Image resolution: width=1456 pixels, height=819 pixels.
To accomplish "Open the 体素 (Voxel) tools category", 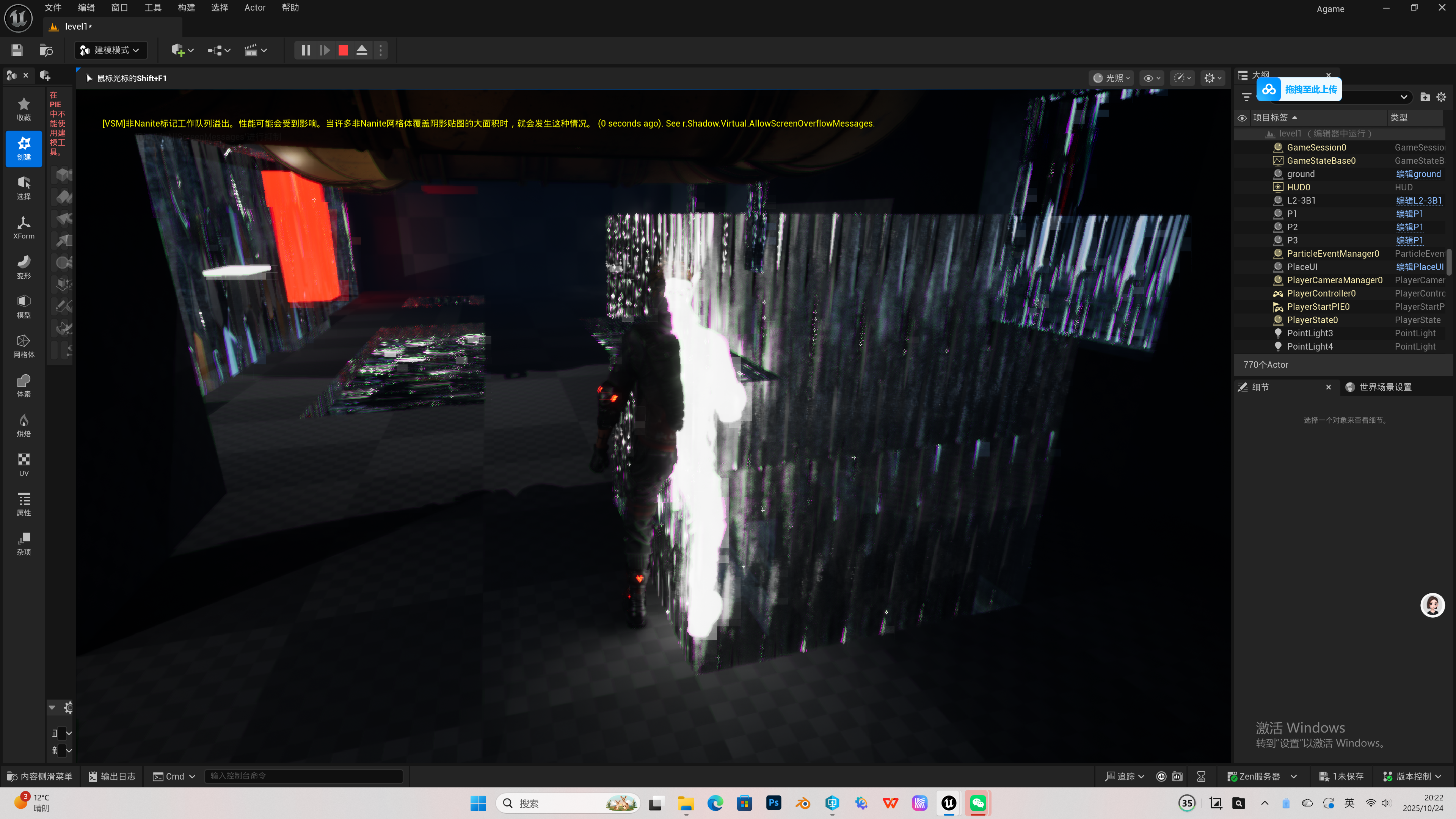I will click(x=24, y=386).
